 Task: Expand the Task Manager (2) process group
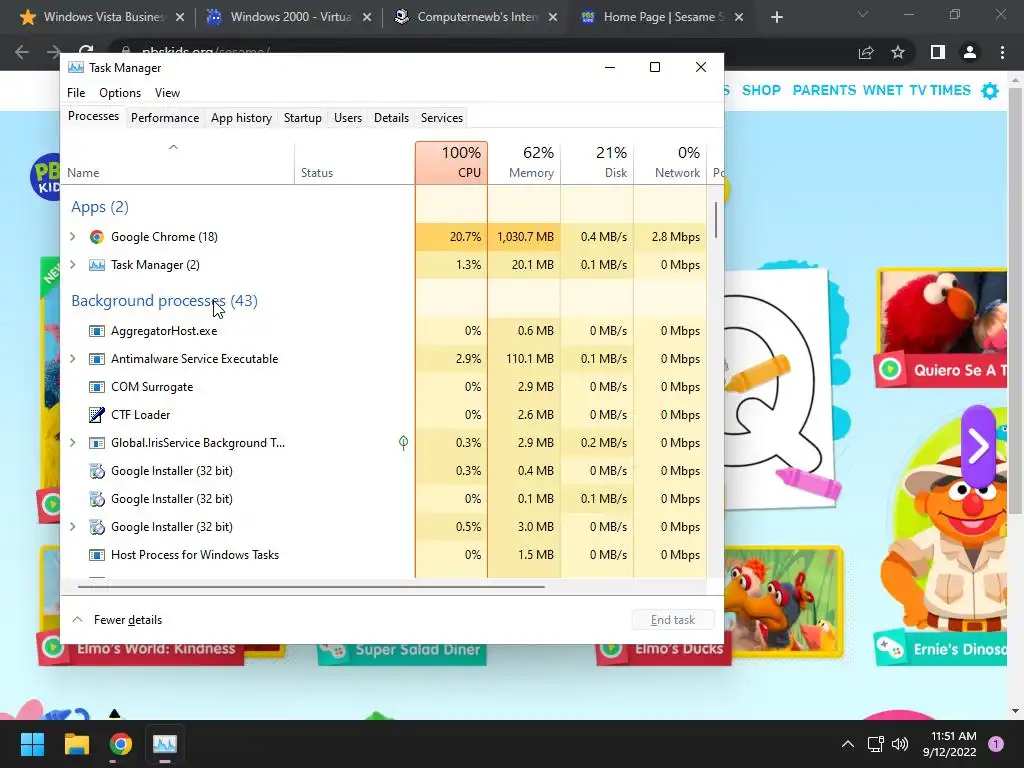(x=72, y=265)
